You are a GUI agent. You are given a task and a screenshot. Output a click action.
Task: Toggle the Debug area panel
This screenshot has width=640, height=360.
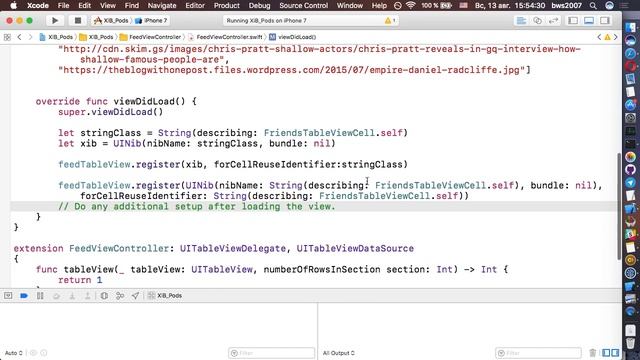click(589, 20)
